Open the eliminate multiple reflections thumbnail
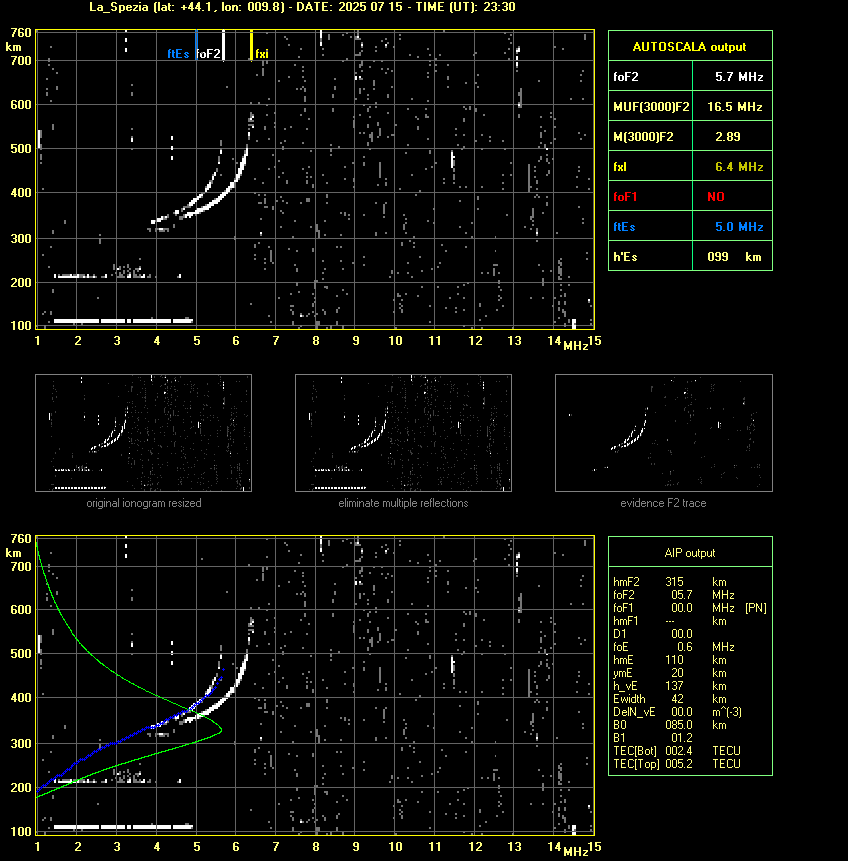848x861 pixels. [403, 433]
